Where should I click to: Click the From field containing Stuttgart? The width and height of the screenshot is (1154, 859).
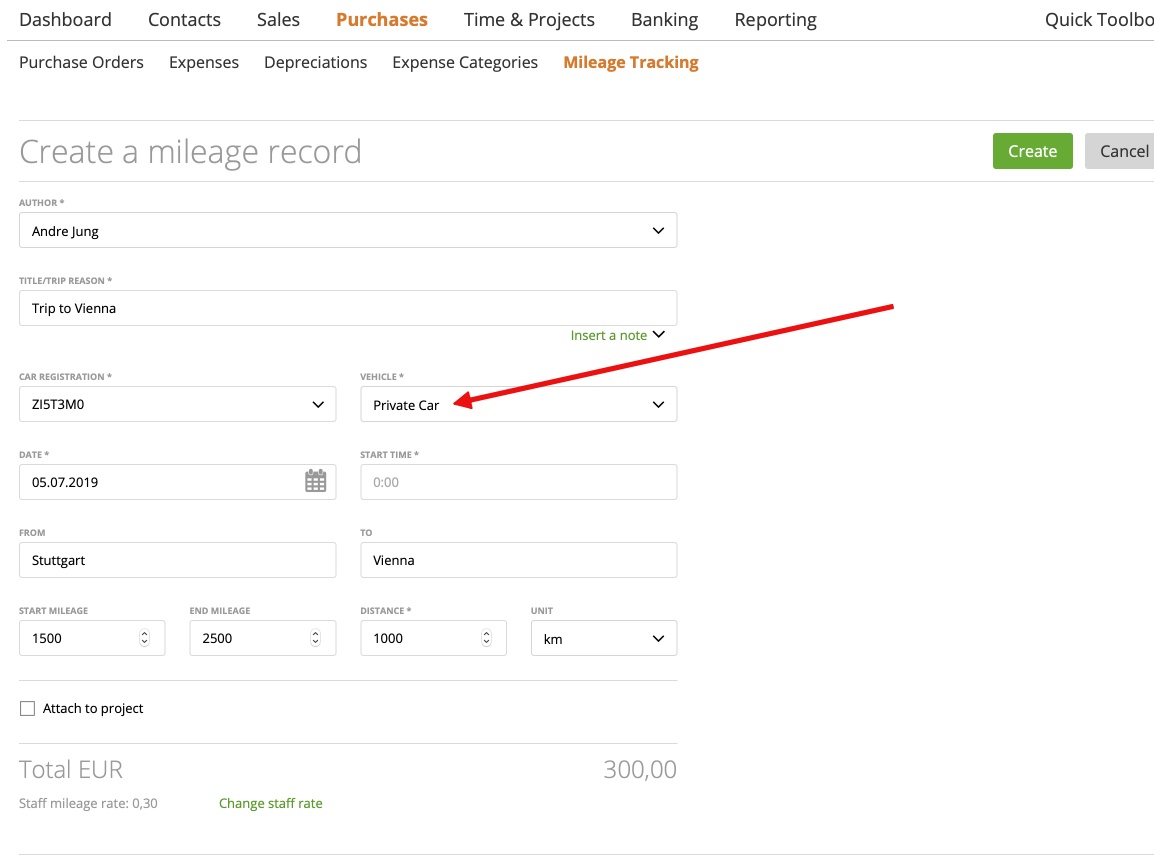click(x=177, y=560)
